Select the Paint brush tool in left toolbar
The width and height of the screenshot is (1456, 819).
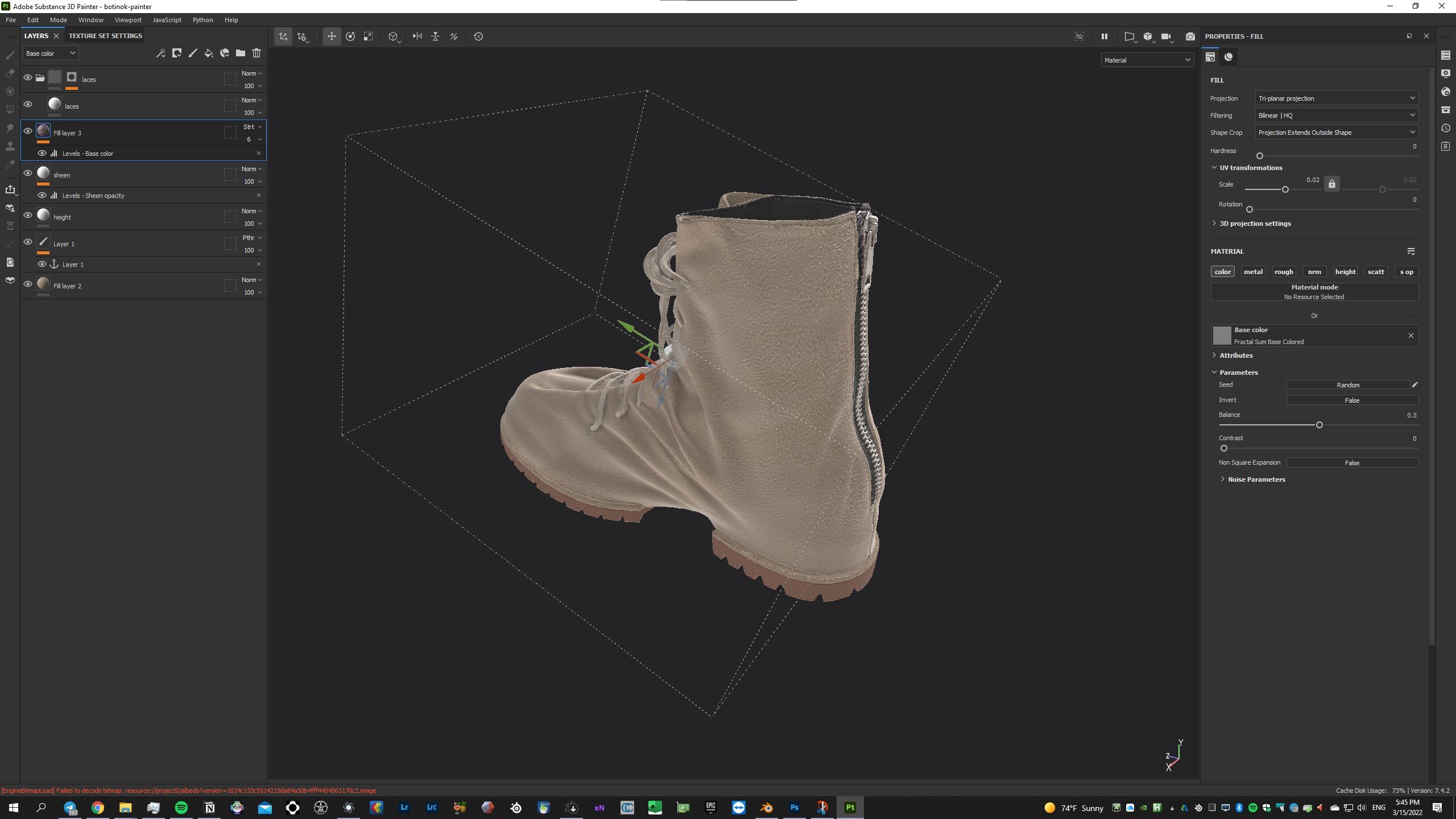click(x=10, y=55)
